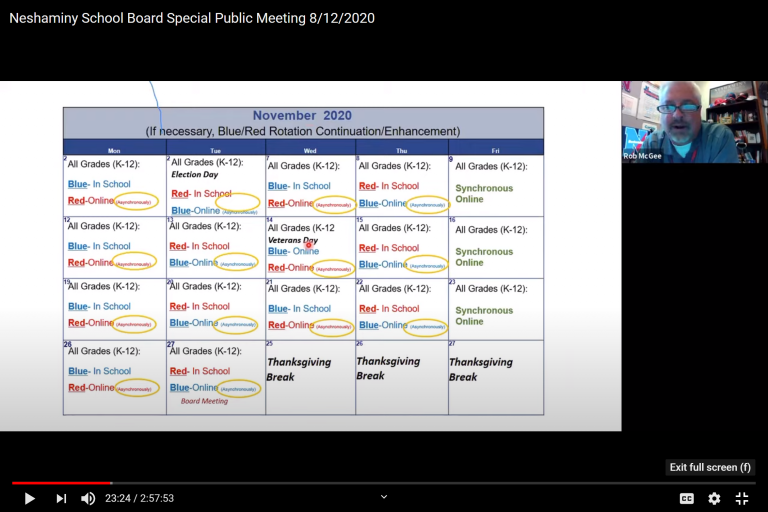
Task: Click the 23:24 / 2:57:53 time display
Action: click(139, 498)
